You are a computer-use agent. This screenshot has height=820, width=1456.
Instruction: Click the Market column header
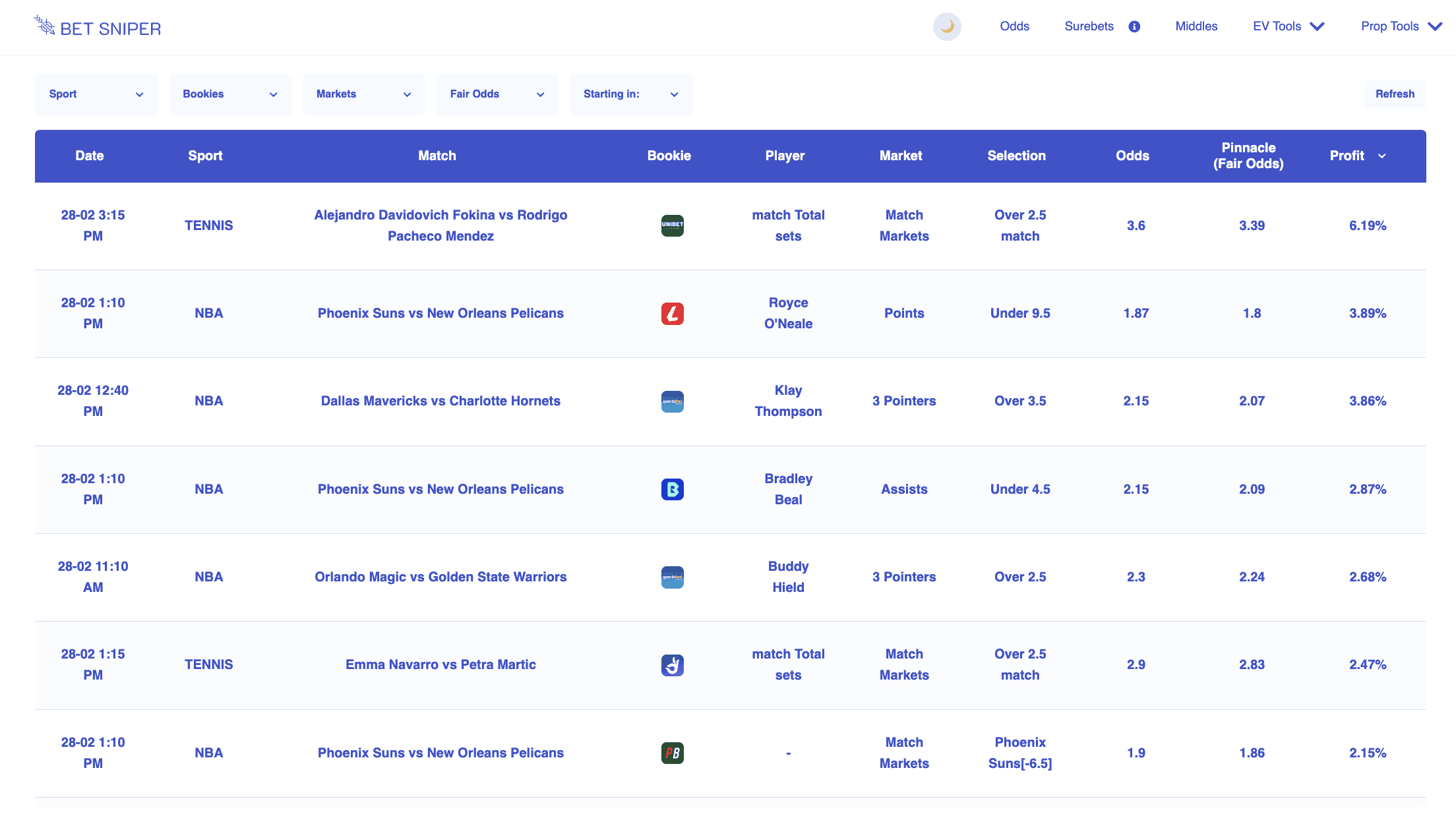coord(901,156)
